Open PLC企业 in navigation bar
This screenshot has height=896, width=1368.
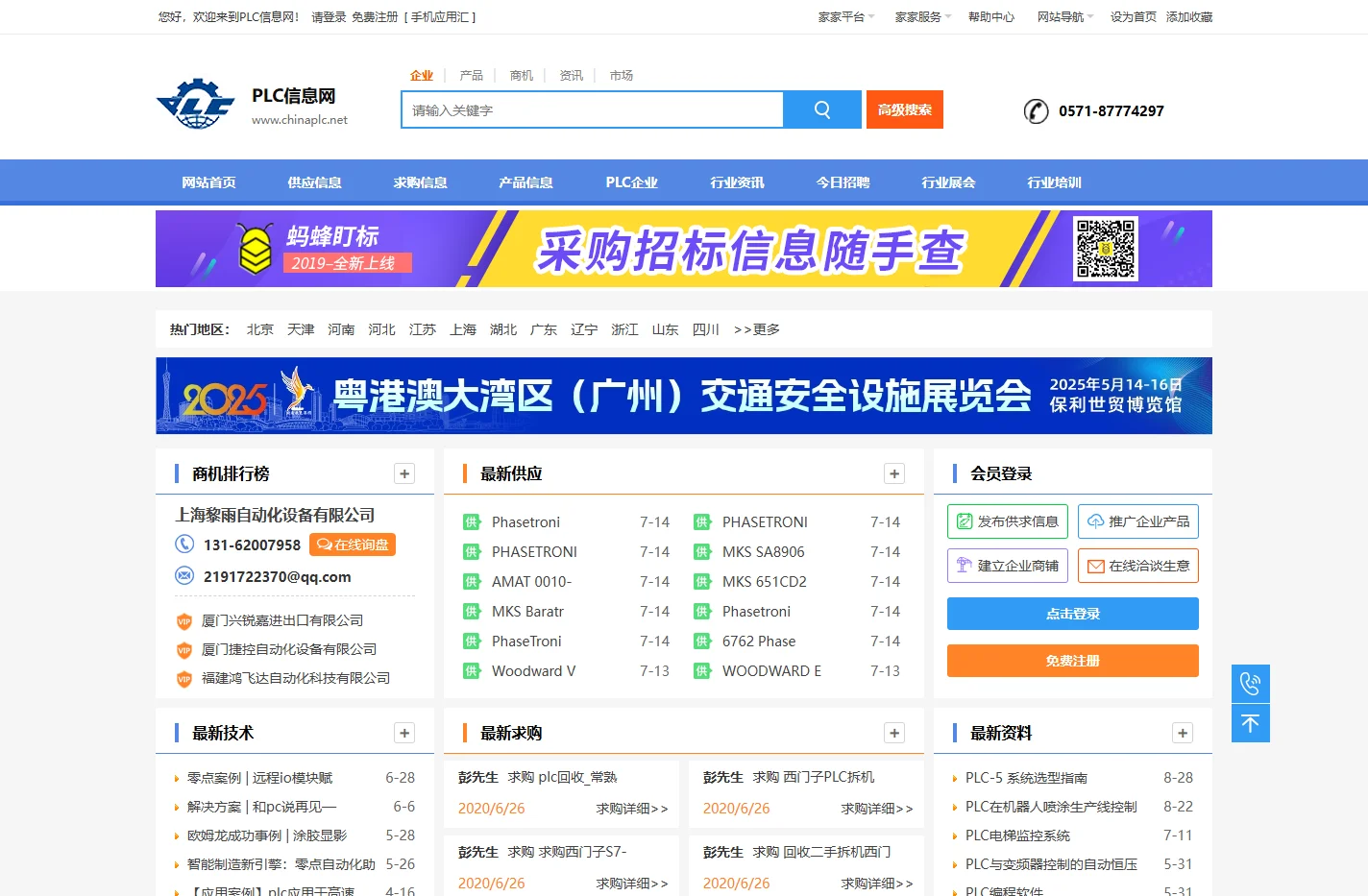click(631, 182)
